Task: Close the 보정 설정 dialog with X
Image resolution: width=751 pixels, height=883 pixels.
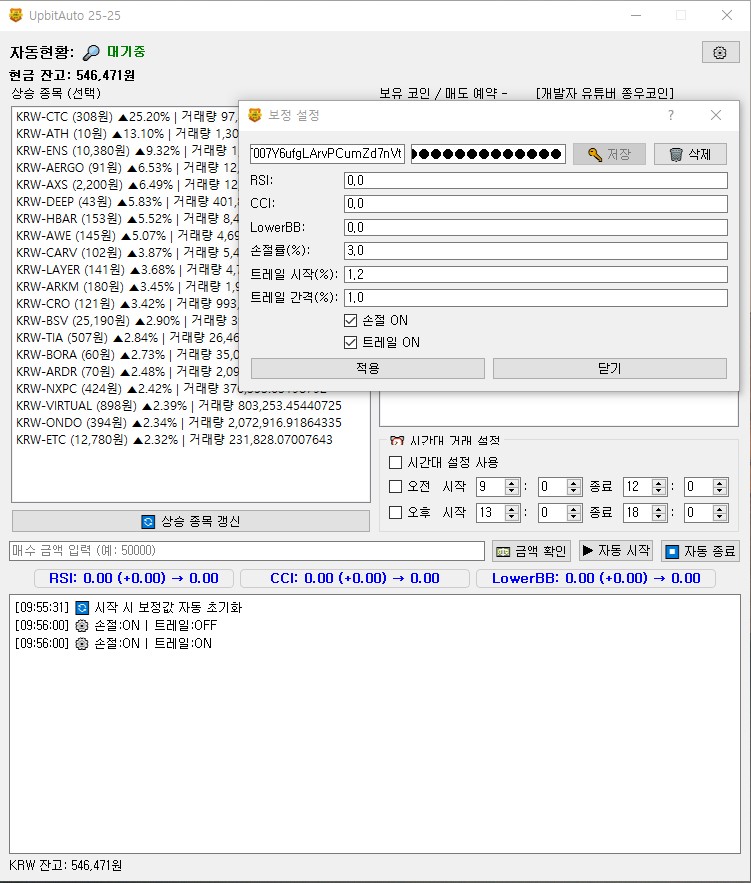Action: [716, 115]
